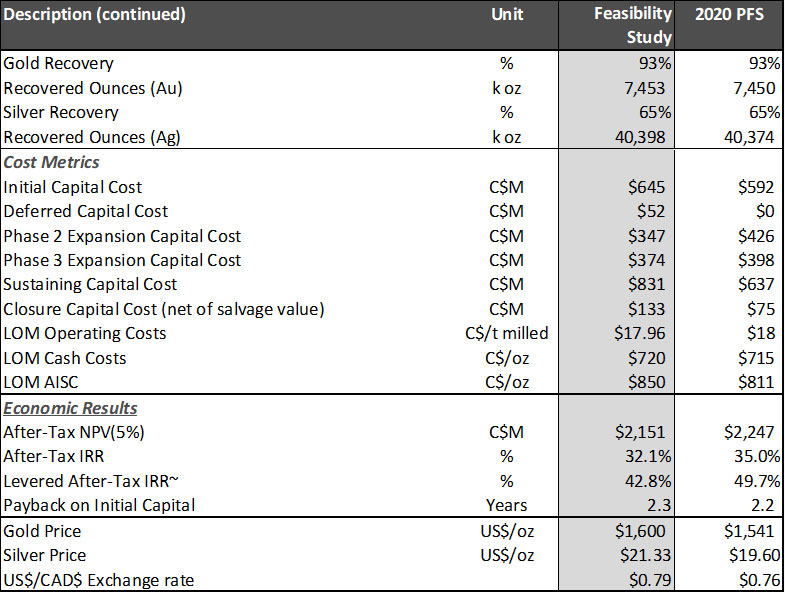Image resolution: width=785 pixels, height=593 pixels.
Task: Click the underlined 'Economic Results' heading
Action: point(71,408)
